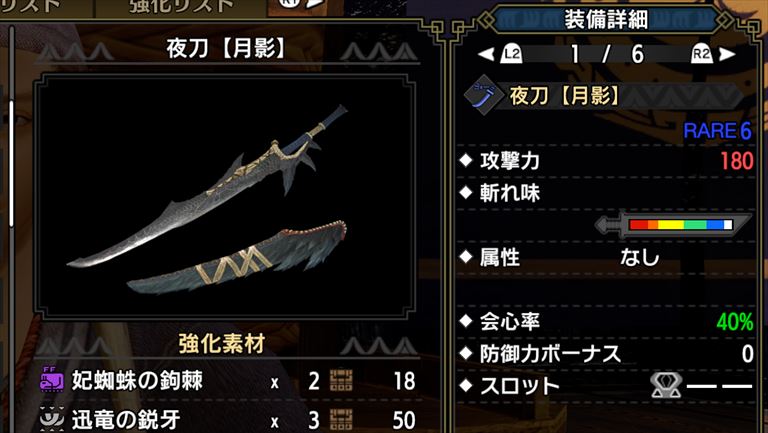Click the sharpness color gauge bar
This screenshot has width=768, height=433.
[681, 225]
